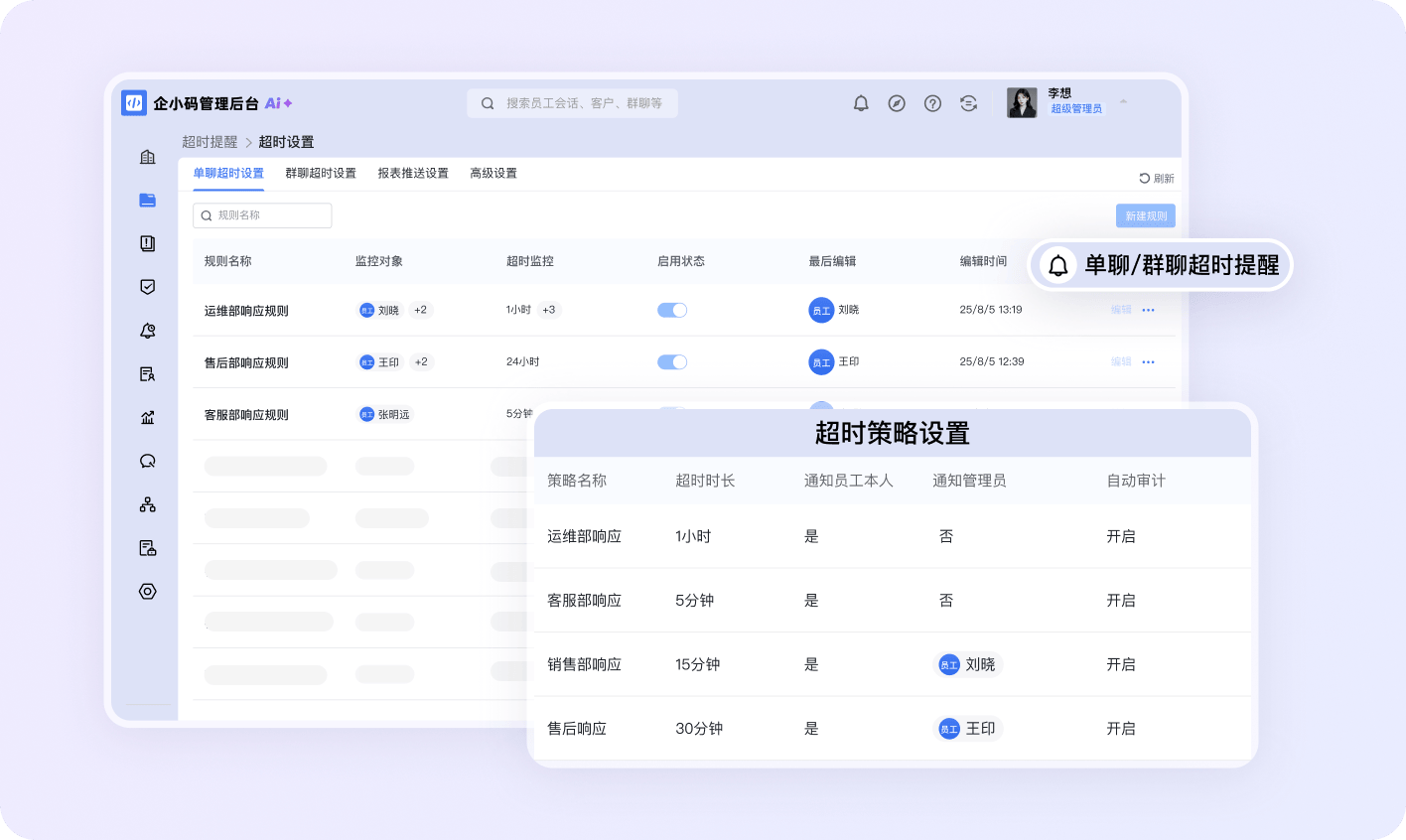Open more options for 售后部响应规则 row
The height and width of the screenshot is (840, 1406).
coord(1148,362)
